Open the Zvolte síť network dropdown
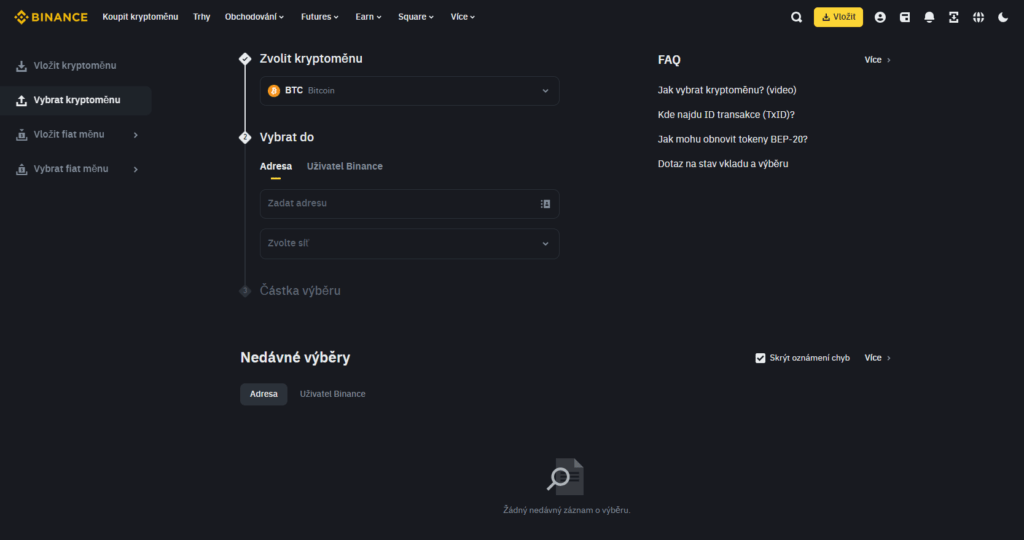This screenshot has height=540, width=1024. coord(409,244)
